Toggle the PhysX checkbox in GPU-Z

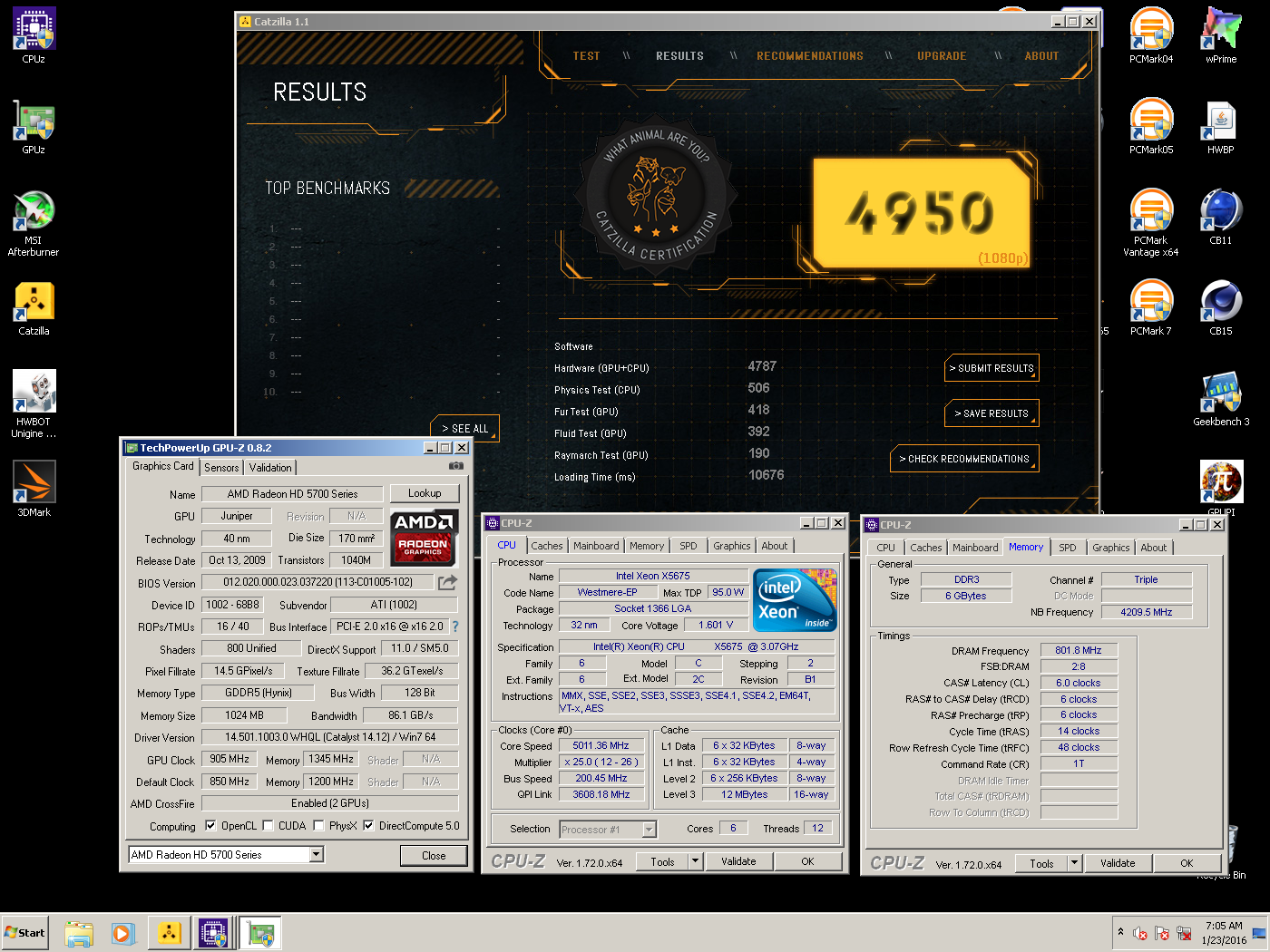[x=318, y=826]
